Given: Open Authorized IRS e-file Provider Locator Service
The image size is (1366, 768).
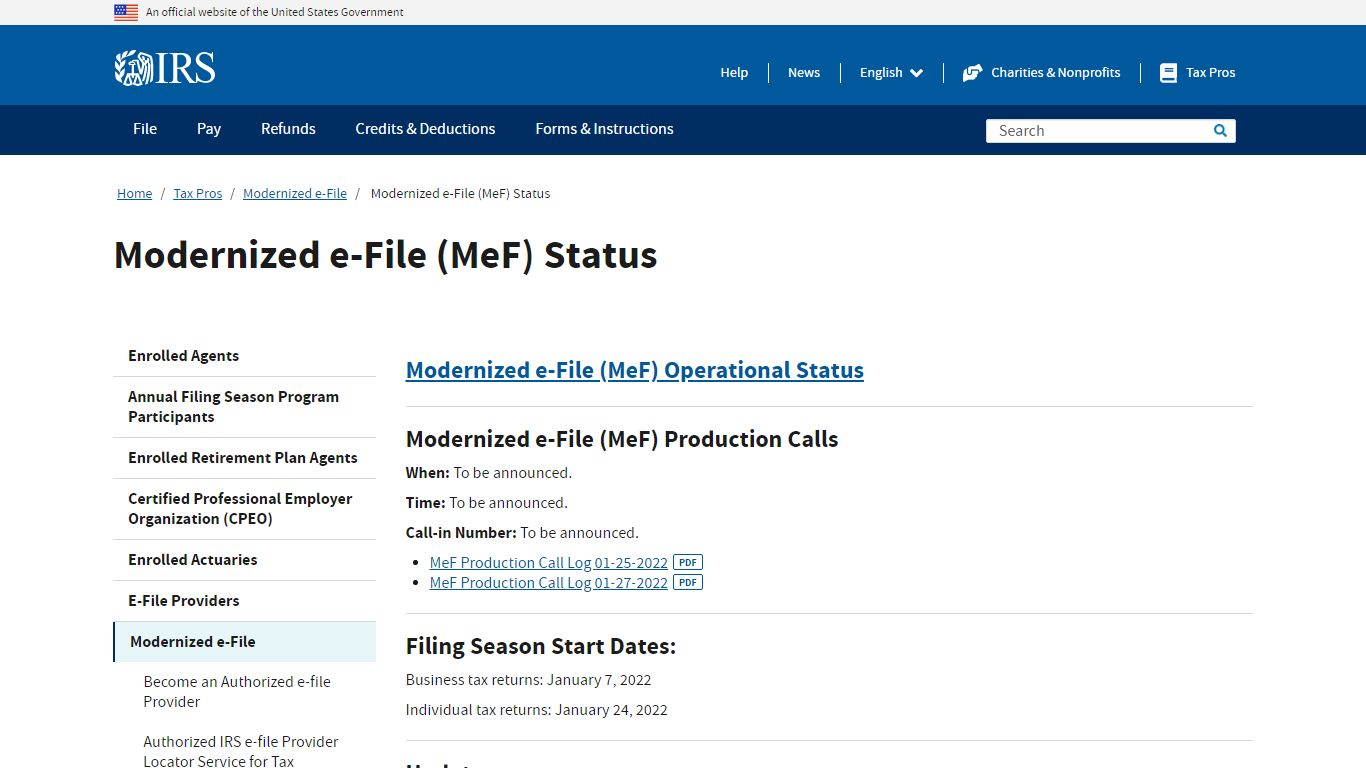Looking at the screenshot, I should [x=241, y=751].
